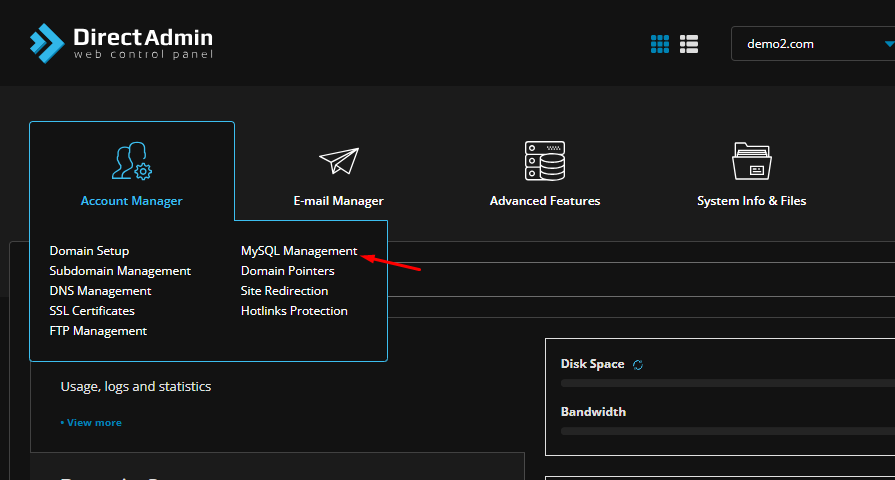This screenshot has height=480, width=895.
Task: Open the E-mail Manager menu label
Action: [x=338, y=201]
